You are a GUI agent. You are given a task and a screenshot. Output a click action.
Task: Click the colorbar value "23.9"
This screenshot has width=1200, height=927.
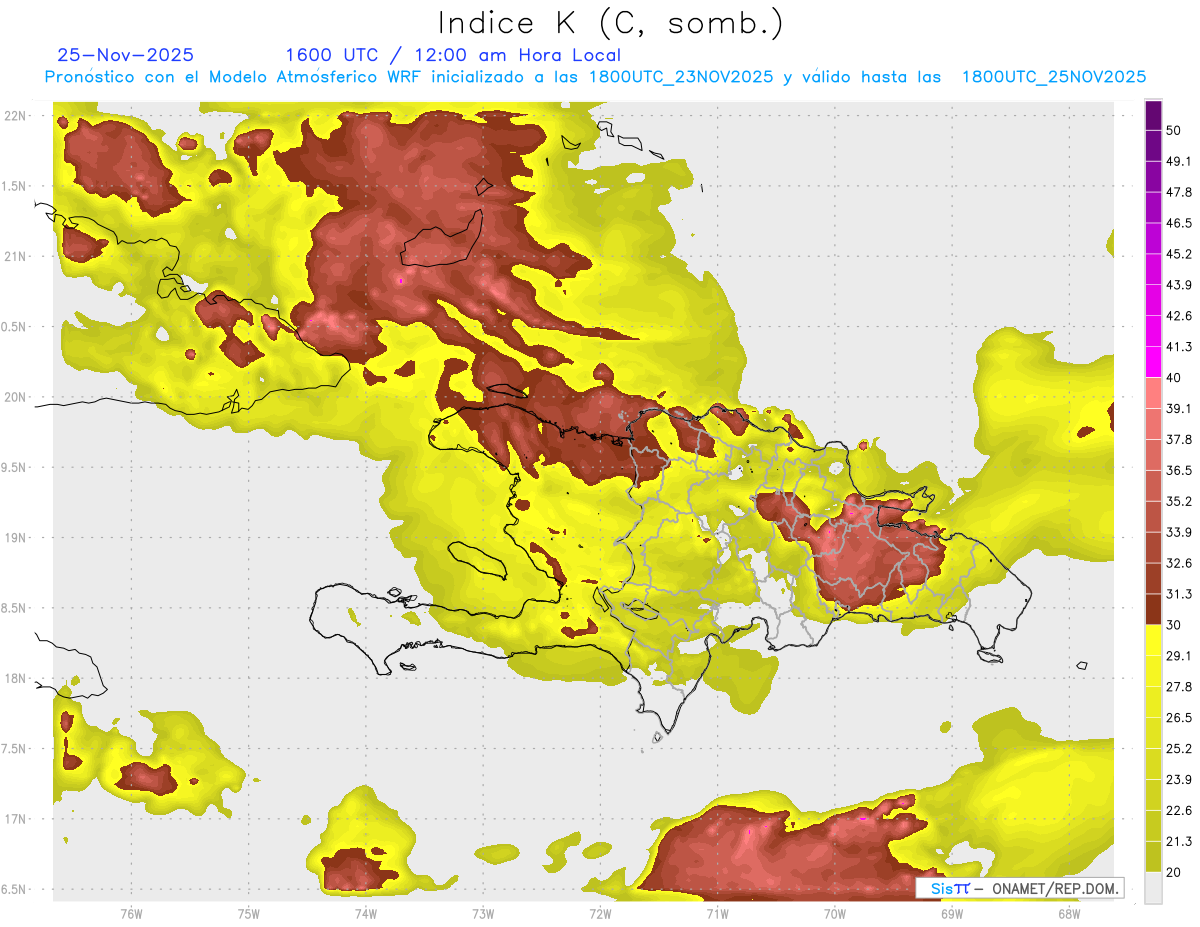tap(1179, 779)
